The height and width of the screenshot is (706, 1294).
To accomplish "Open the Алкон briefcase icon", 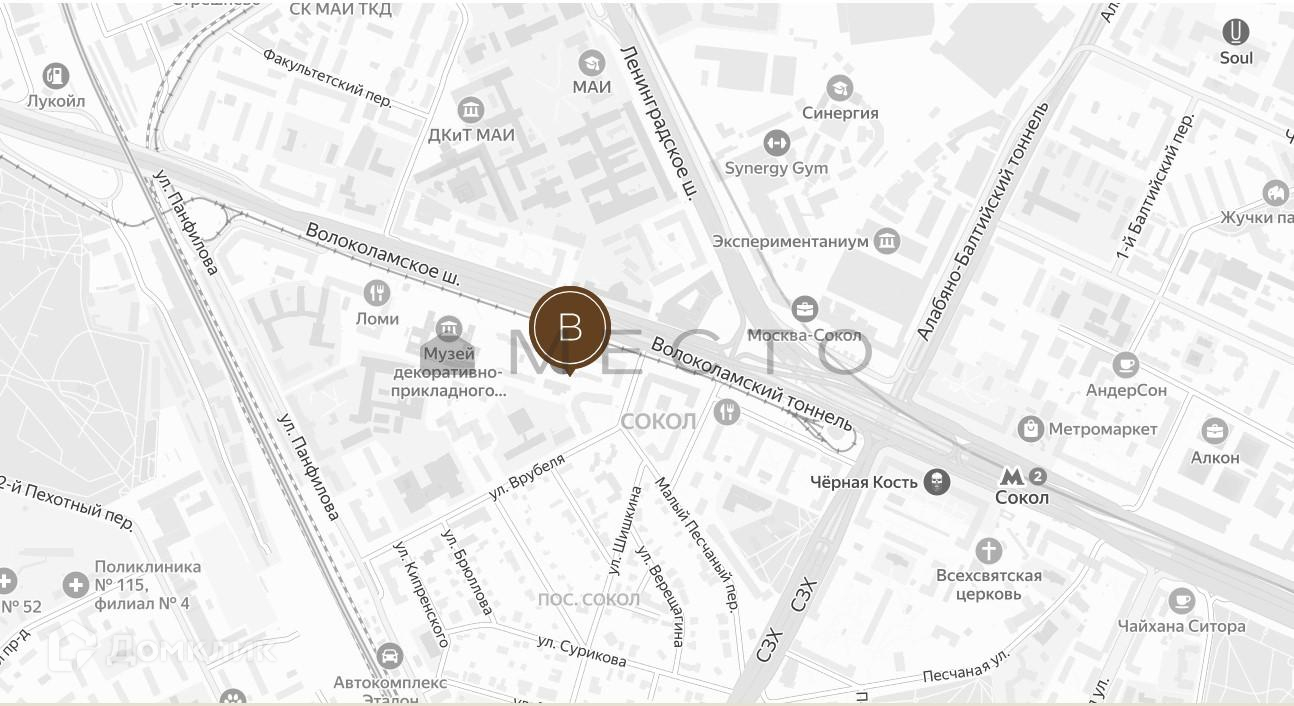I will (1215, 432).
